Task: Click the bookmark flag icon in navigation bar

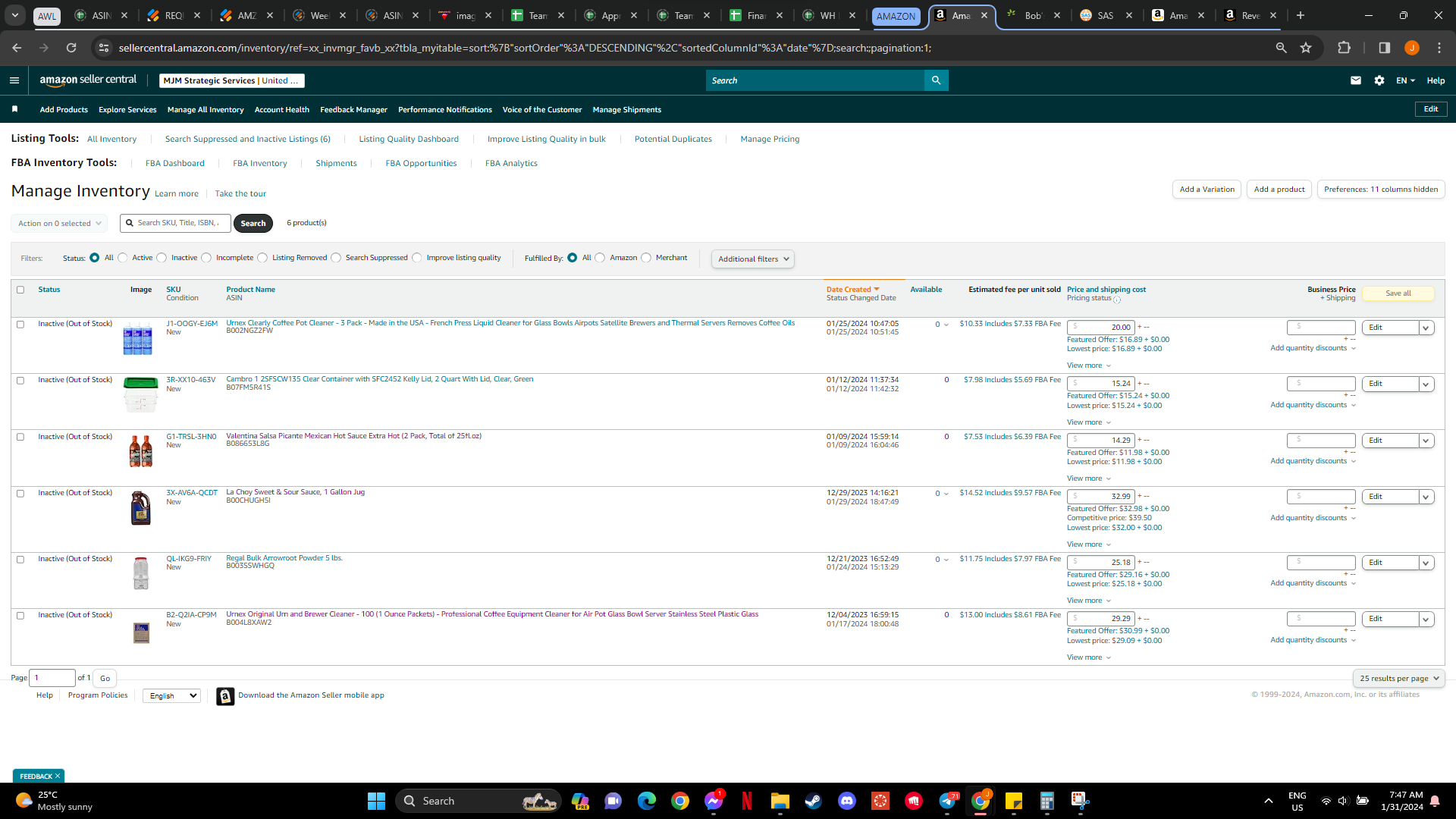Action: pos(14,109)
